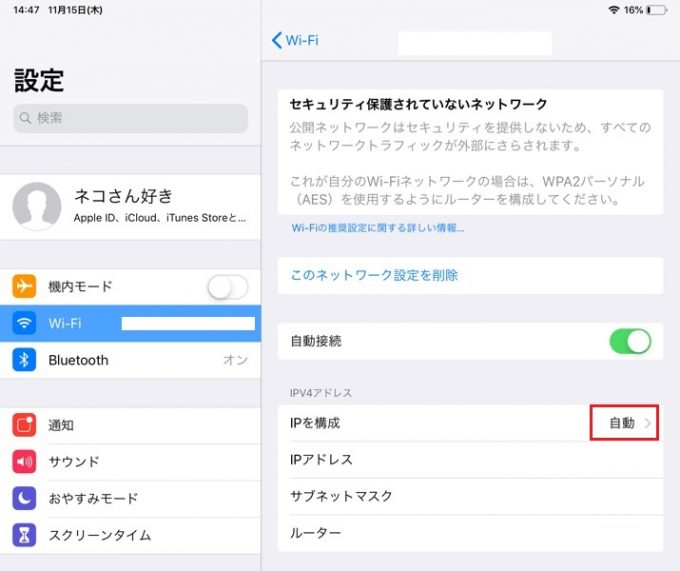Open Wi-Fiの推奨設定に関する詳しい情報 link
This screenshot has width=680, height=571.
click(378, 228)
